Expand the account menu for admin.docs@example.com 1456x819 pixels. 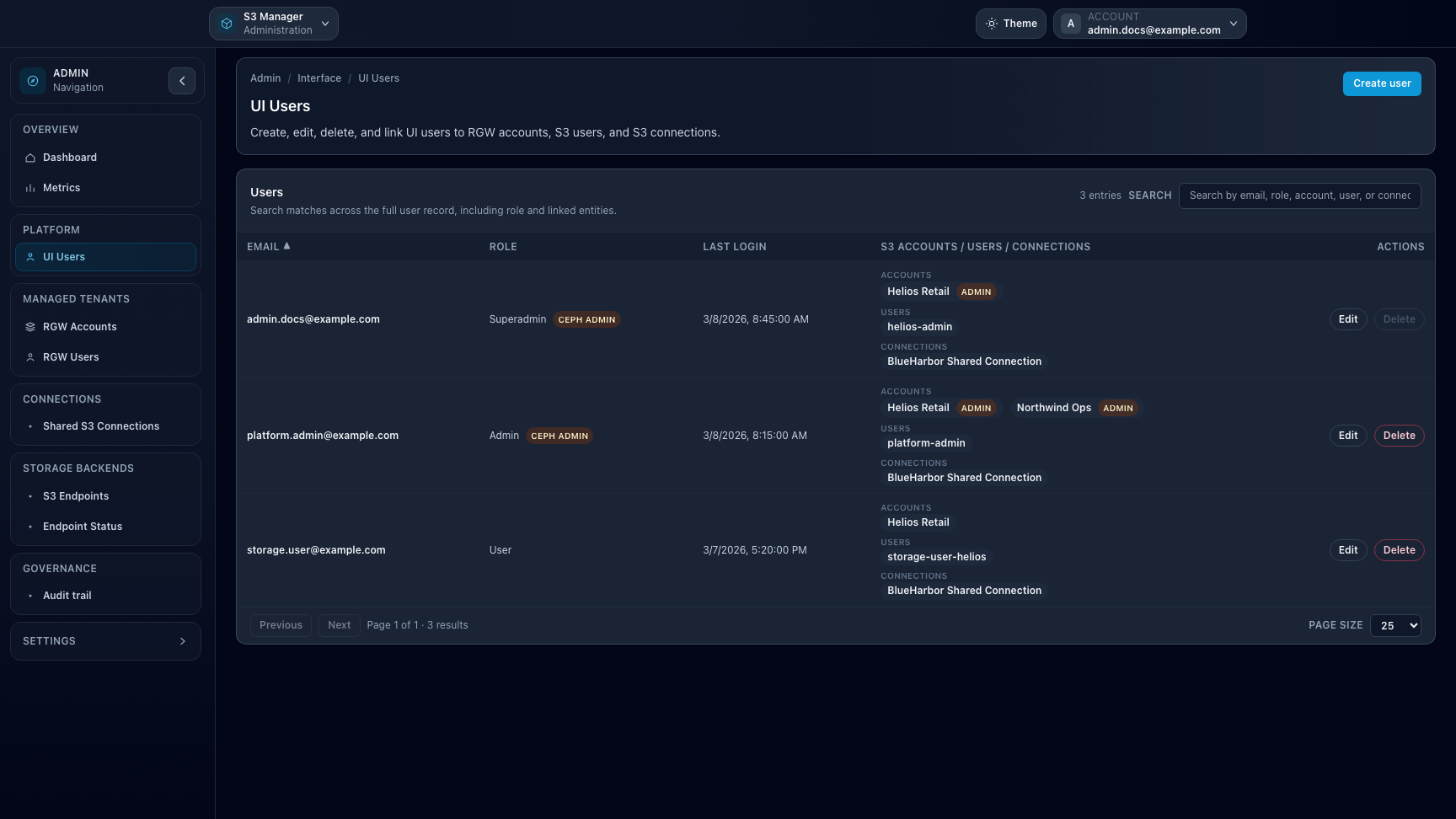(1233, 24)
